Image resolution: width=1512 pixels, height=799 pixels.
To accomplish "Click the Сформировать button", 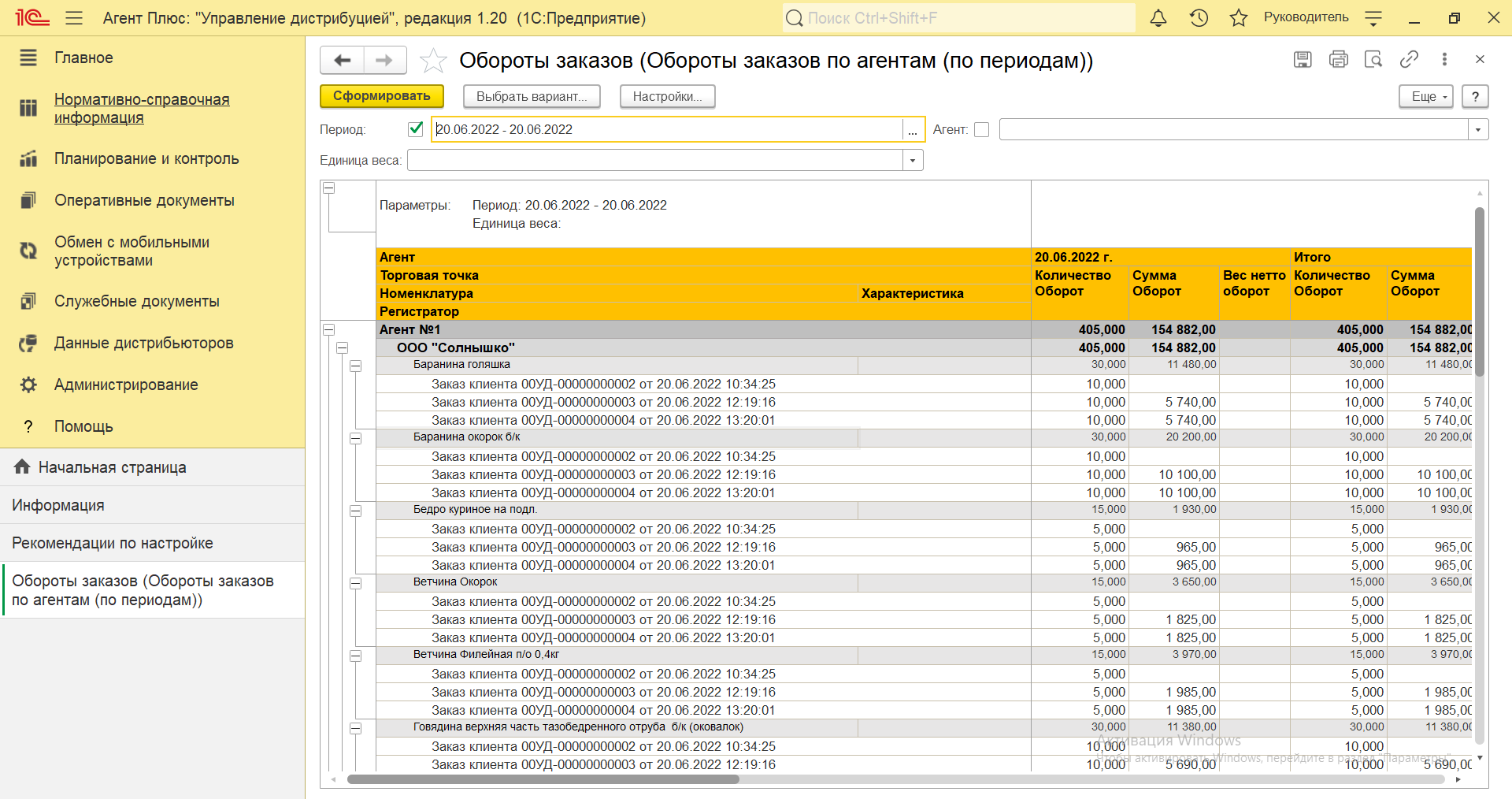I will [382, 96].
